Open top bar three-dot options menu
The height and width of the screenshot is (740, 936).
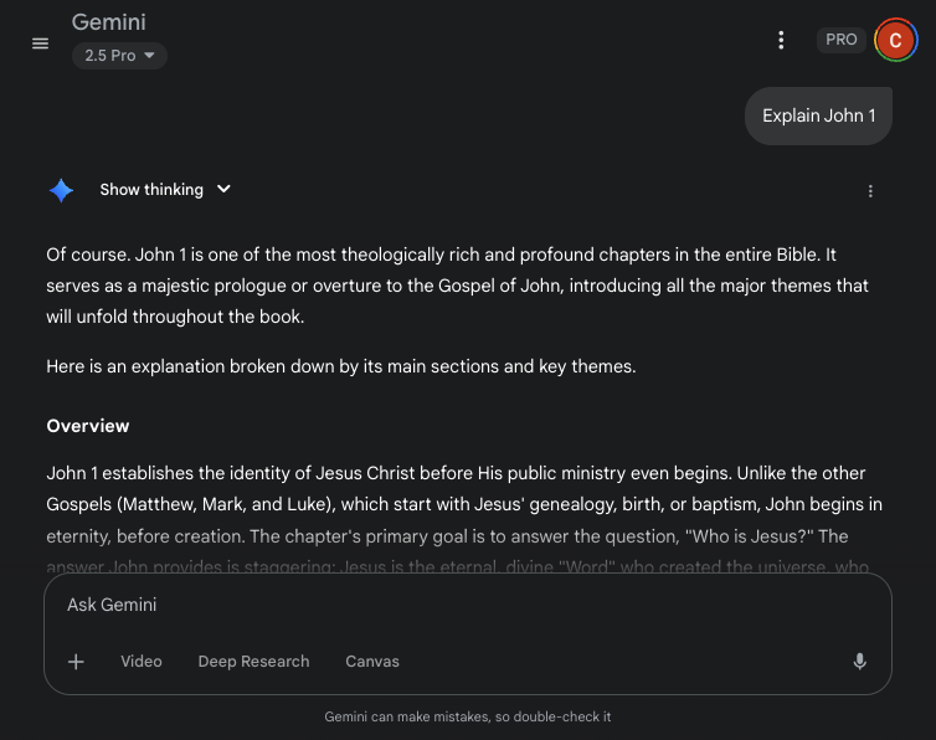tap(781, 40)
